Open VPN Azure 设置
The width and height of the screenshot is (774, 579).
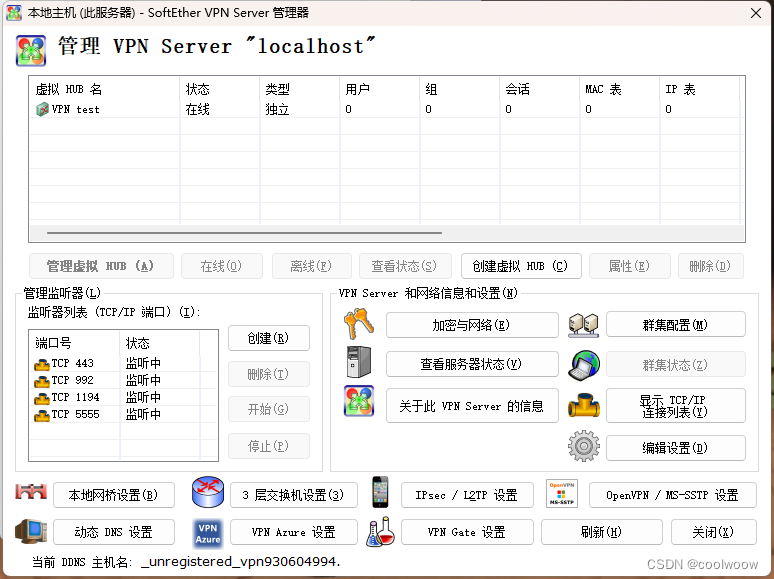pos(294,532)
